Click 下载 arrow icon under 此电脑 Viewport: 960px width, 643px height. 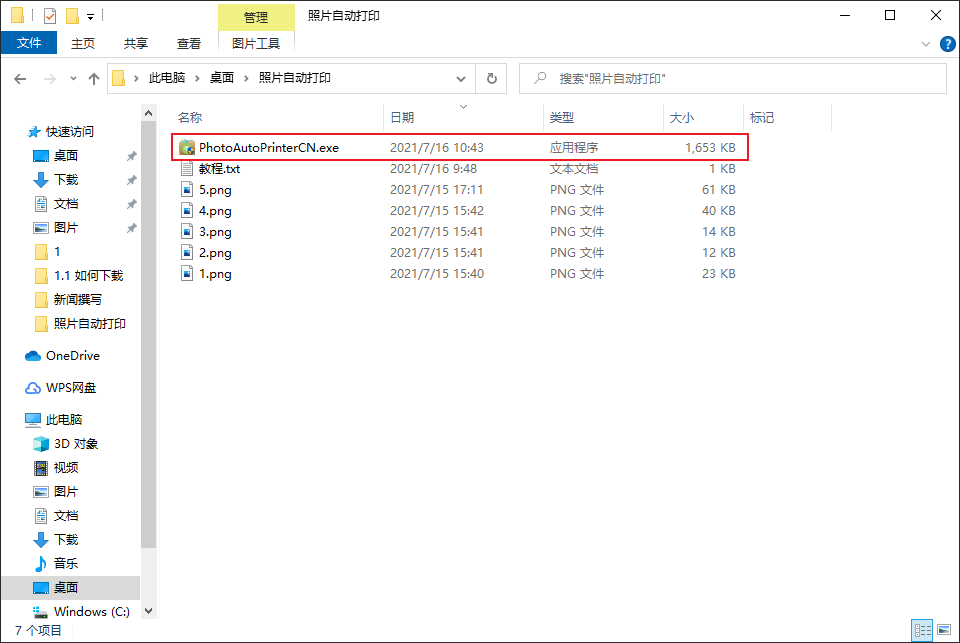click(x=40, y=540)
